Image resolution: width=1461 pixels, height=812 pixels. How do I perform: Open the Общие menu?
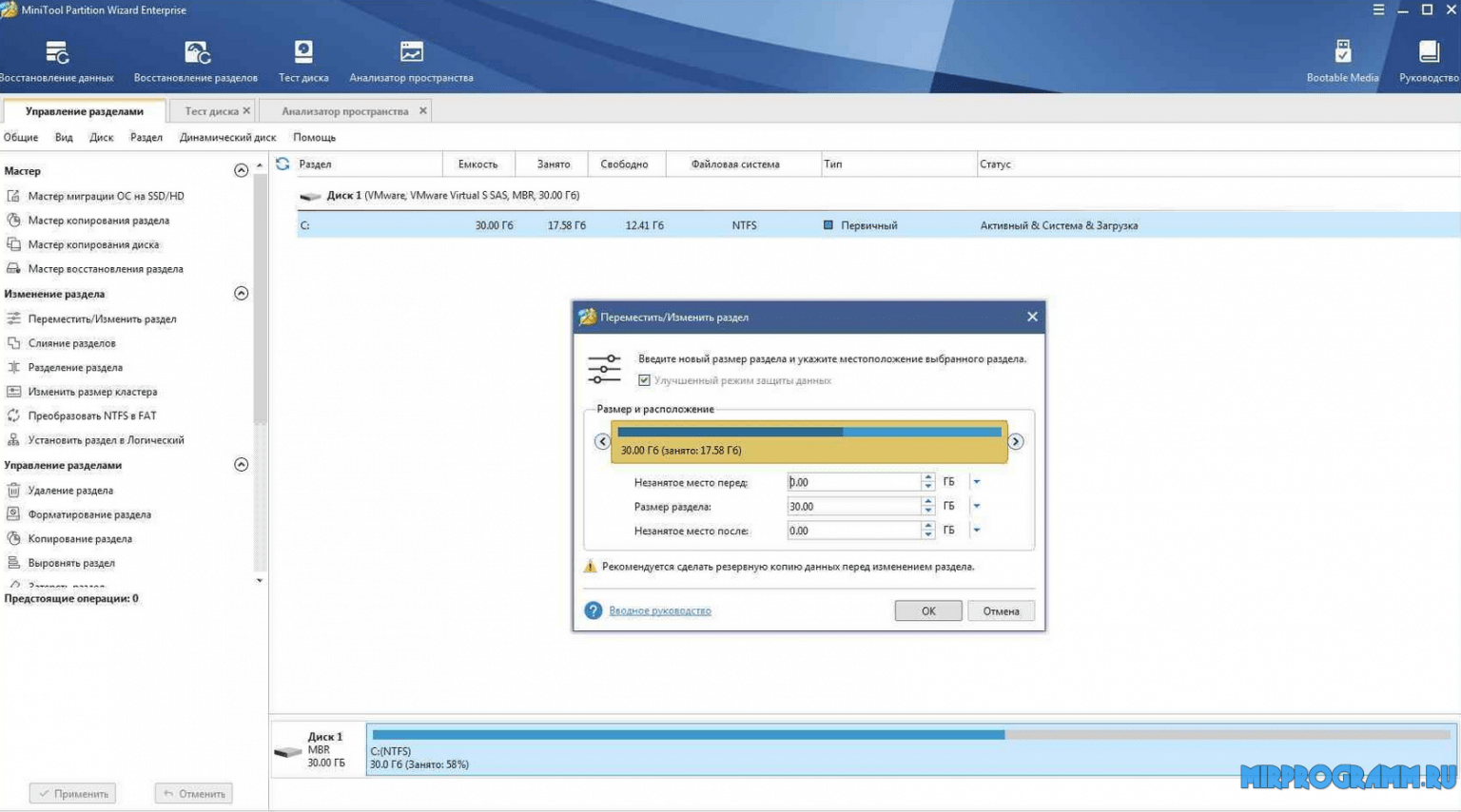tap(21, 138)
